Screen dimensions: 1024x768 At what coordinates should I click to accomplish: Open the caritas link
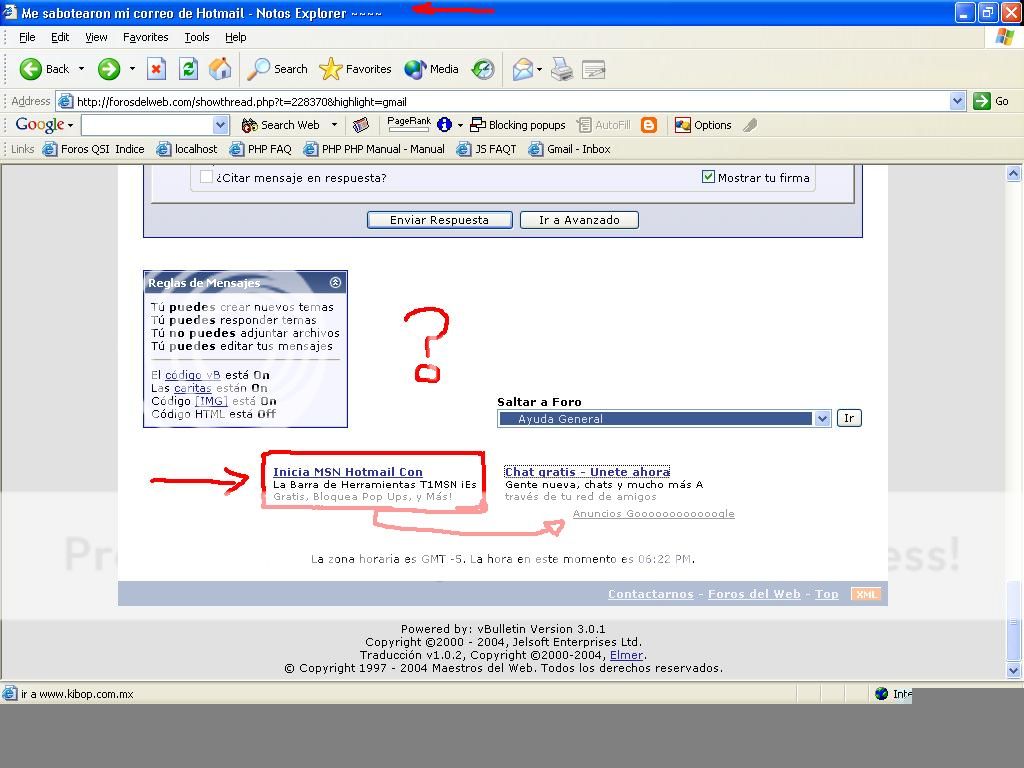tap(193, 388)
